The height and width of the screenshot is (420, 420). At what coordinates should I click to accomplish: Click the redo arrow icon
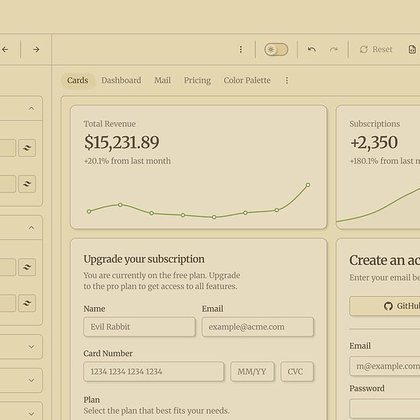pos(333,49)
